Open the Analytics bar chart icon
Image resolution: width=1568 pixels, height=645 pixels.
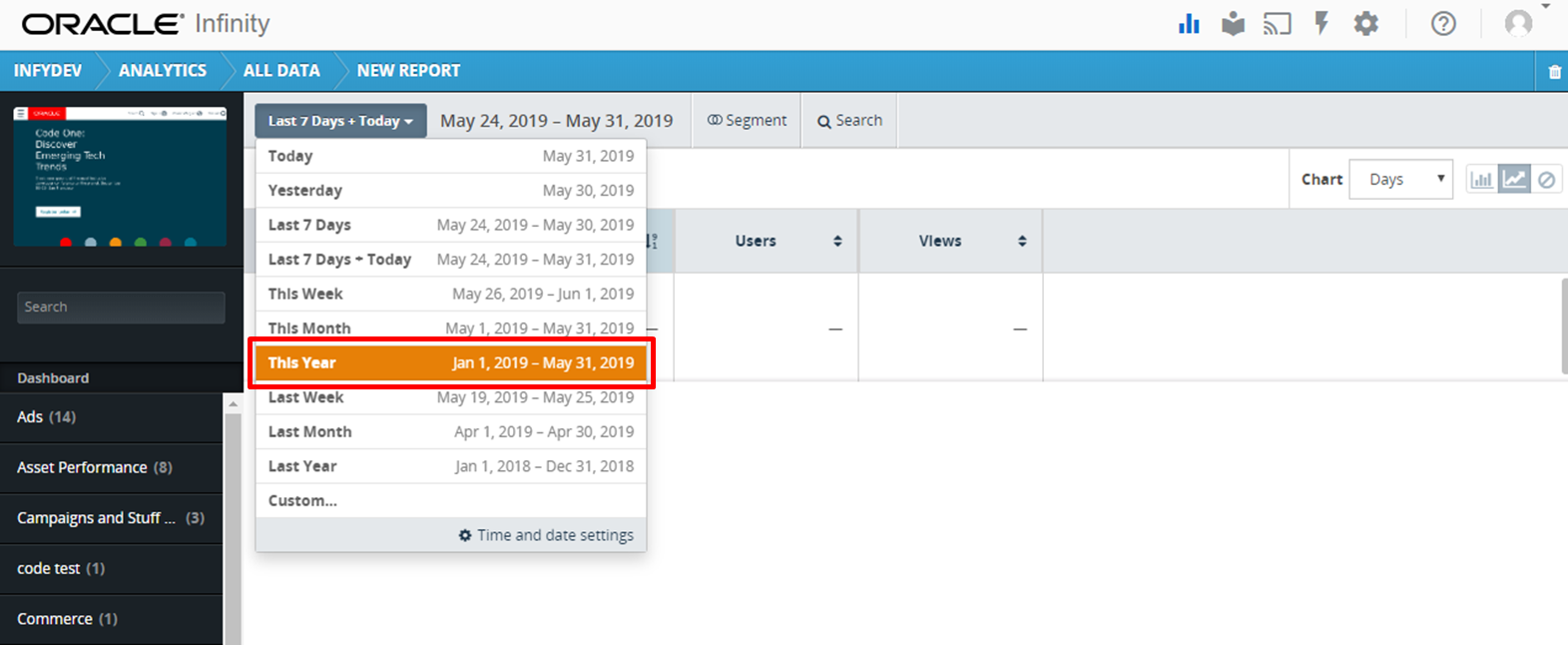click(1189, 24)
